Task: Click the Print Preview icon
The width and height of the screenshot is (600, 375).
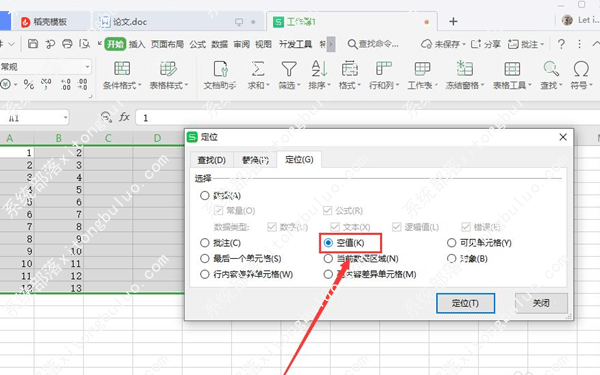Action: pyautogui.click(x=85, y=44)
